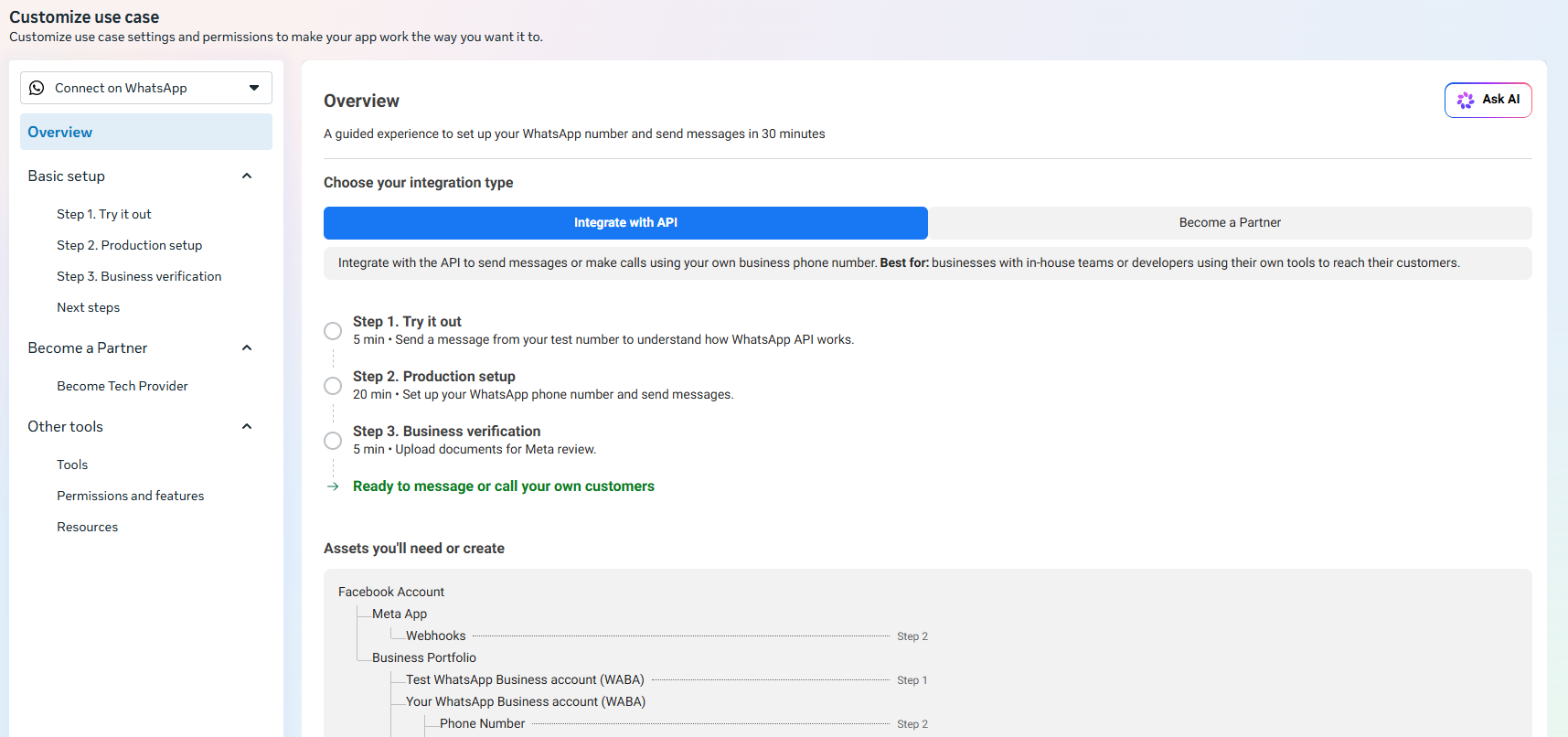Click Ready to message or call your own customers

(504, 486)
